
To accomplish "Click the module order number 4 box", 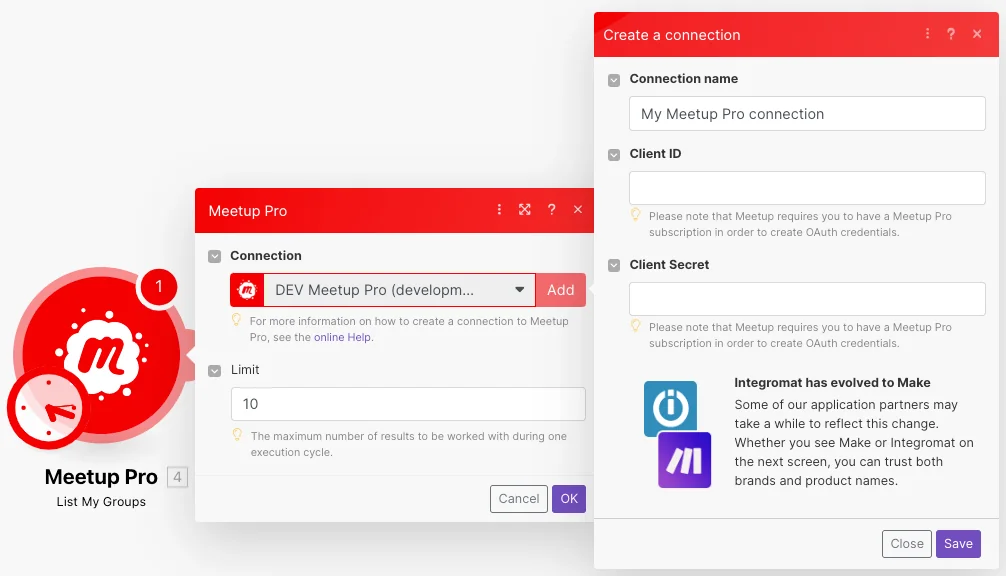I will [x=177, y=477].
